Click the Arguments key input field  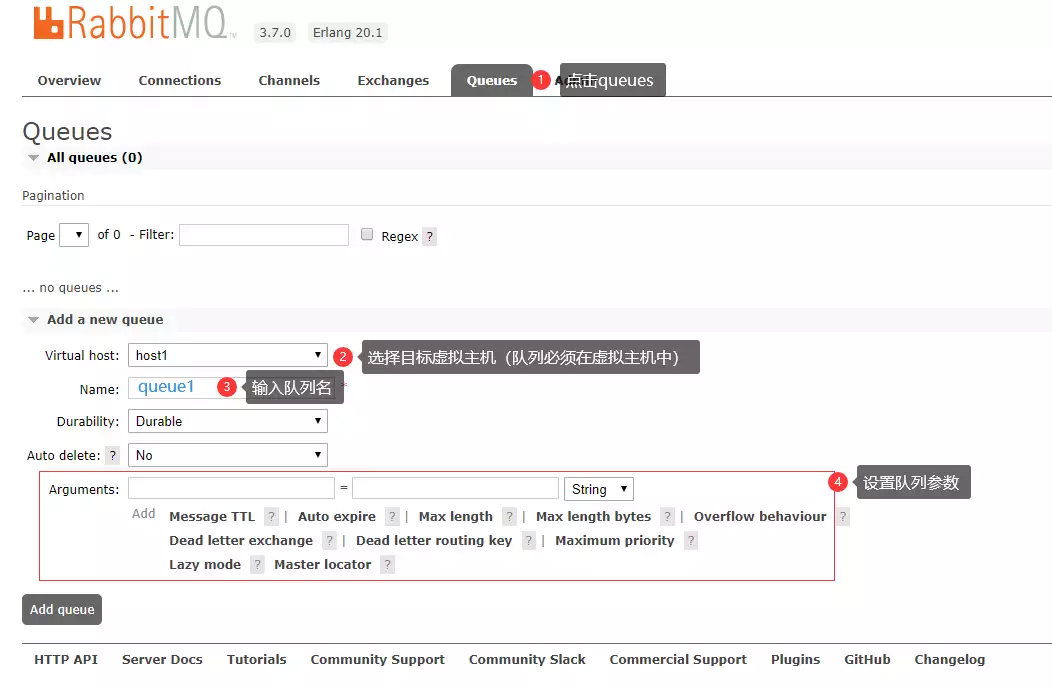click(231, 488)
